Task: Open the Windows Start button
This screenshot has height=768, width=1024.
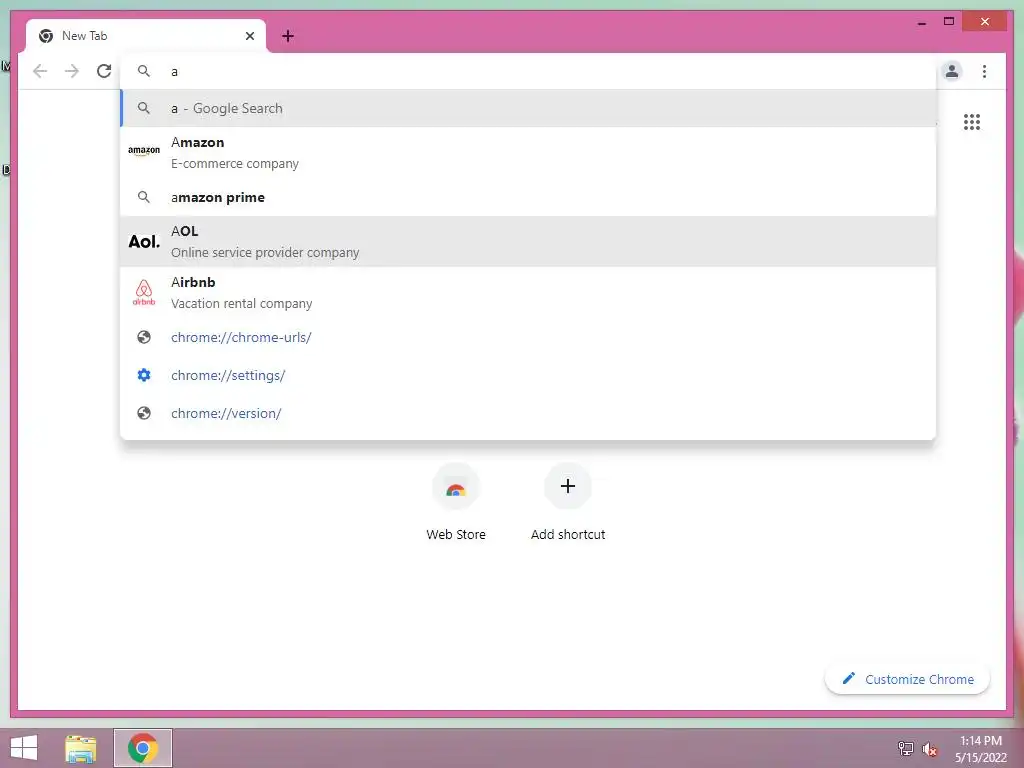Action: point(24,748)
